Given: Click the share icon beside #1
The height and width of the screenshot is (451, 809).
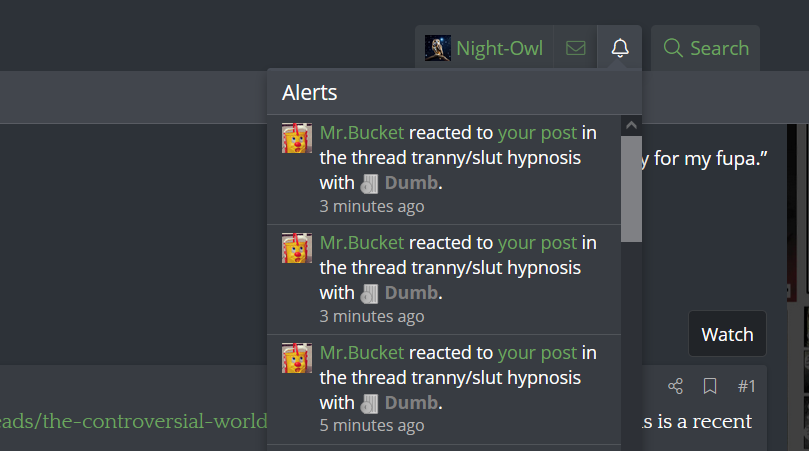Looking at the screenshot, I should tap(675, 386).
